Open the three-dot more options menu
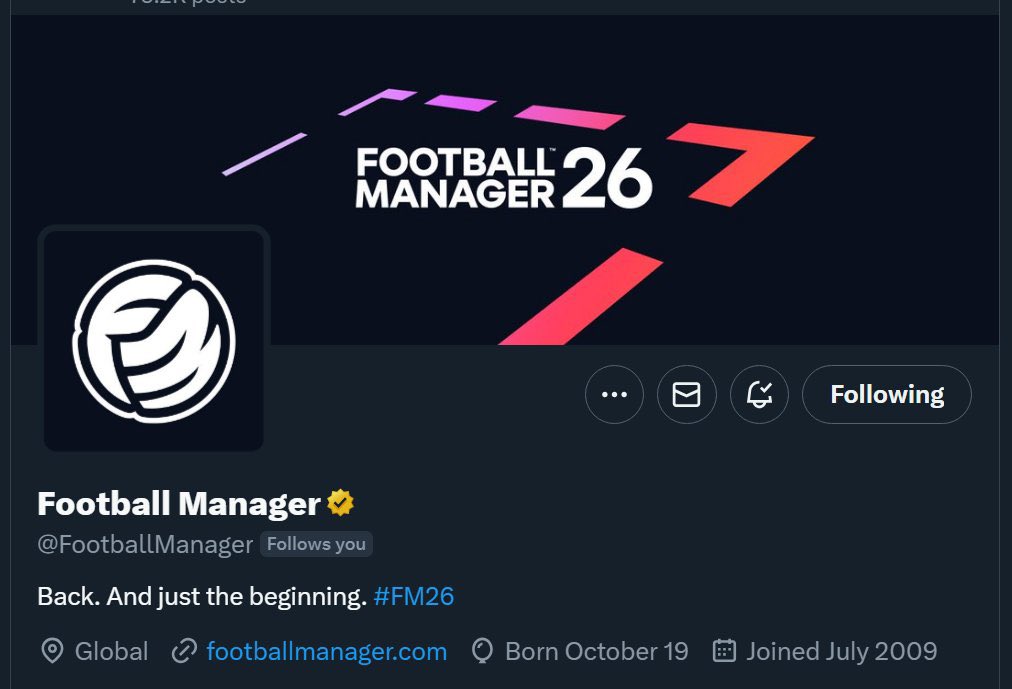This screenshot has width=1012, height=689. click(614, 394)
